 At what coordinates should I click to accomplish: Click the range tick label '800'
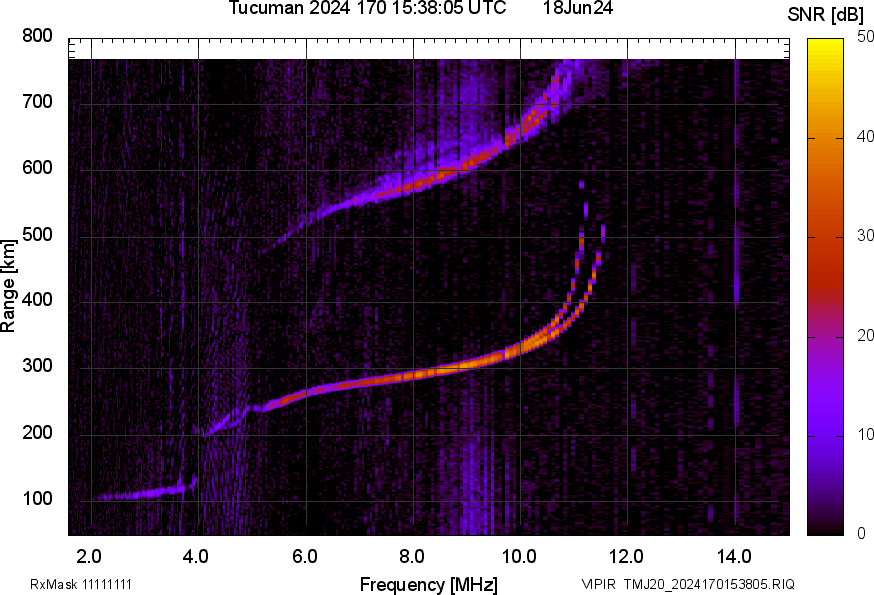coord(37,36)
